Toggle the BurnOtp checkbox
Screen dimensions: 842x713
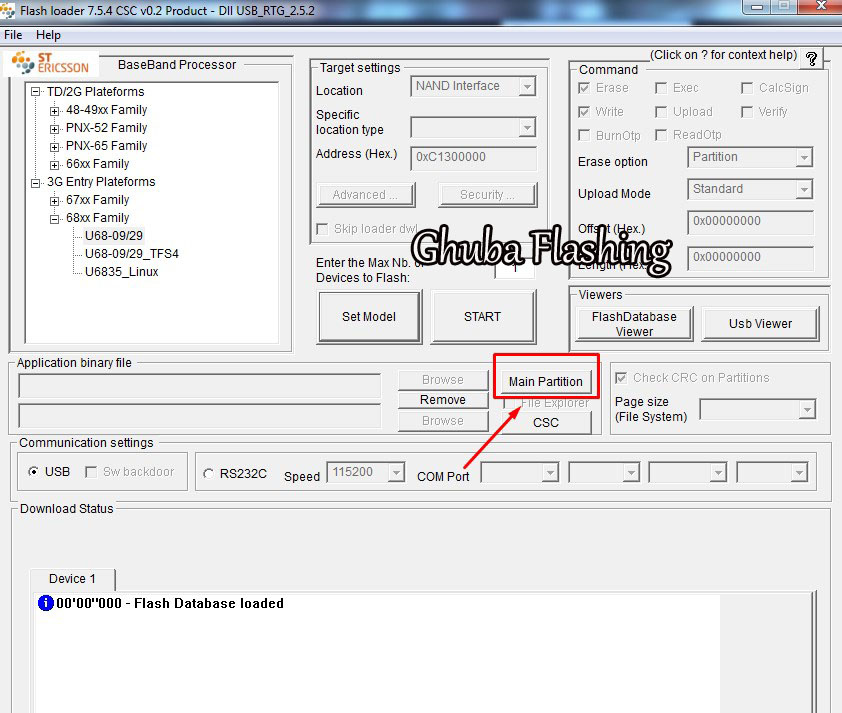pos(584,135)
